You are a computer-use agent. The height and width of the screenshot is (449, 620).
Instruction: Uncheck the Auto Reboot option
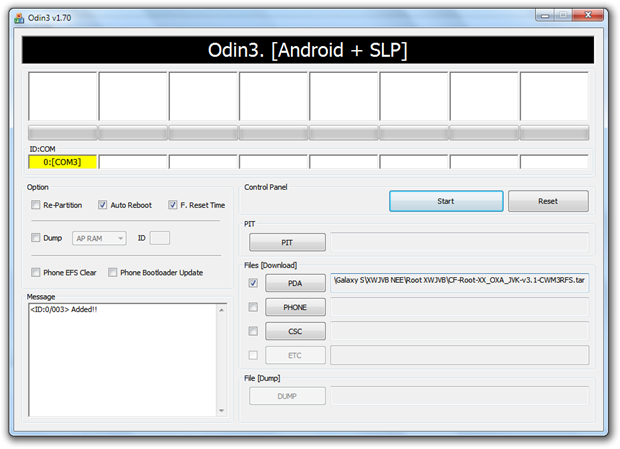(x=102, y=205)
